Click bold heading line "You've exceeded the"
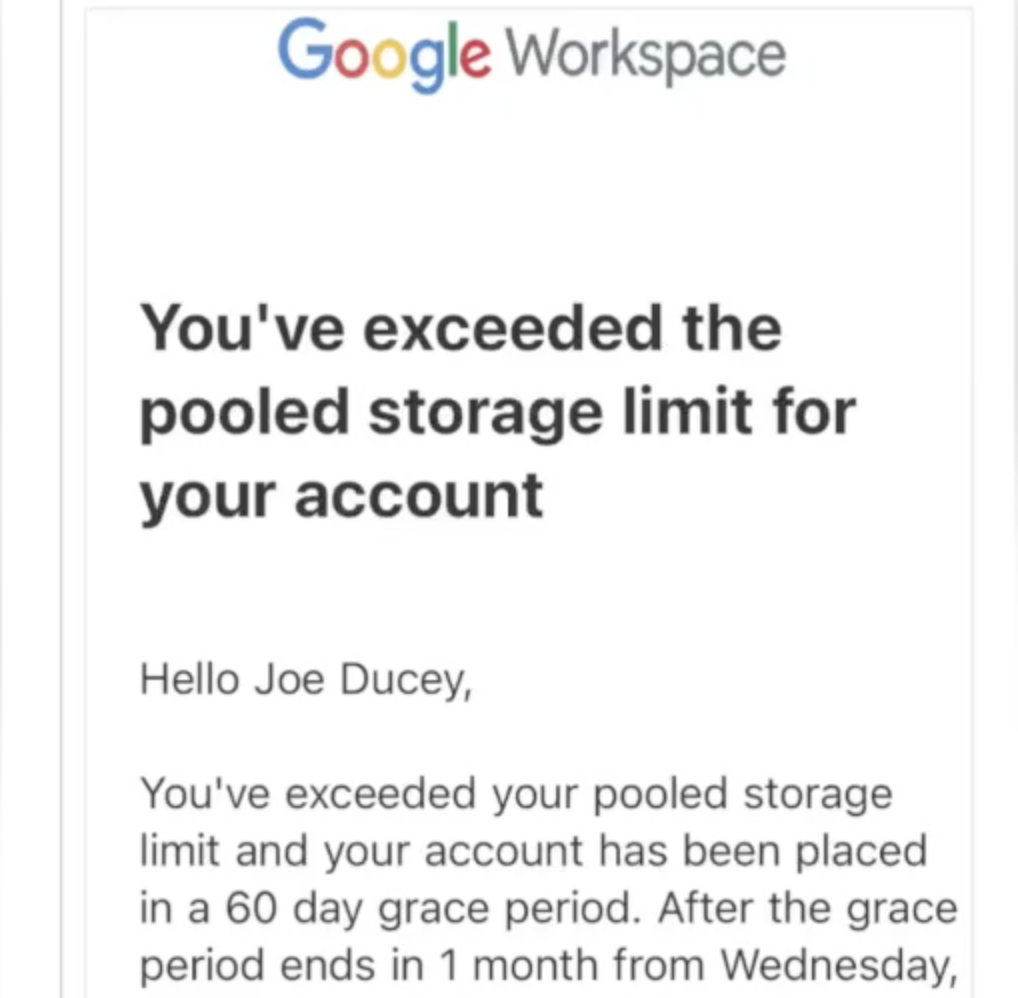Image resolution: width=1018 pixels, height=998 pixels. [x=461, y=327]
